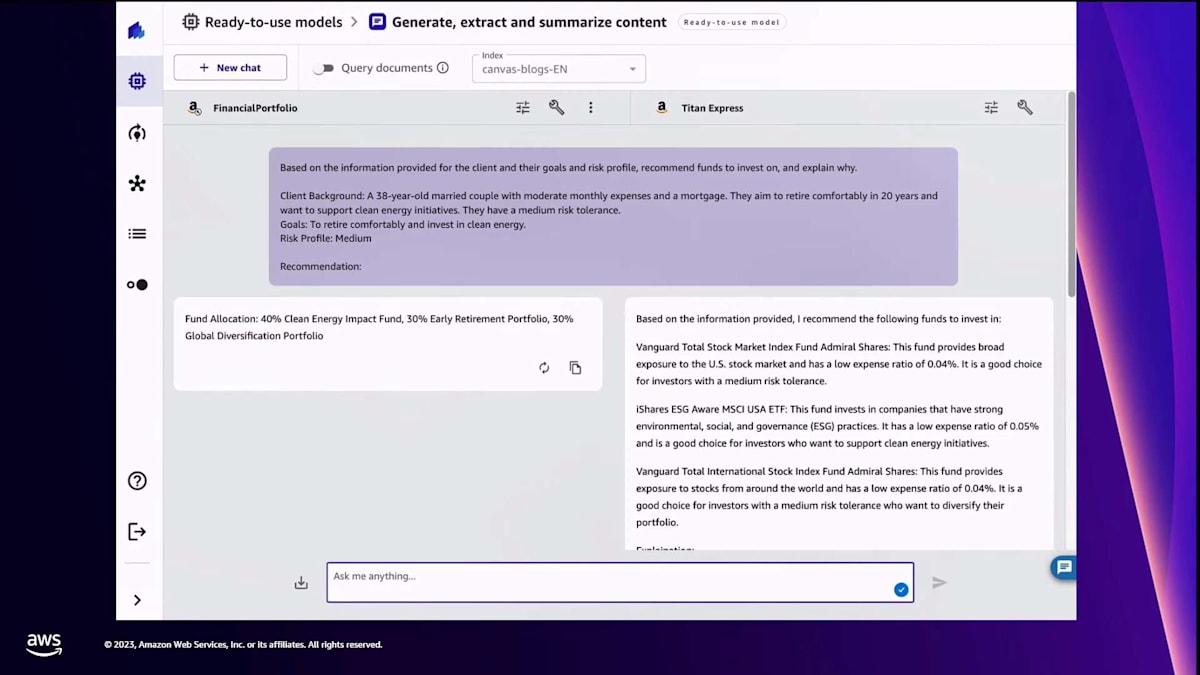Click the SageMaker Canvas logo icon

tap(137, 30)
